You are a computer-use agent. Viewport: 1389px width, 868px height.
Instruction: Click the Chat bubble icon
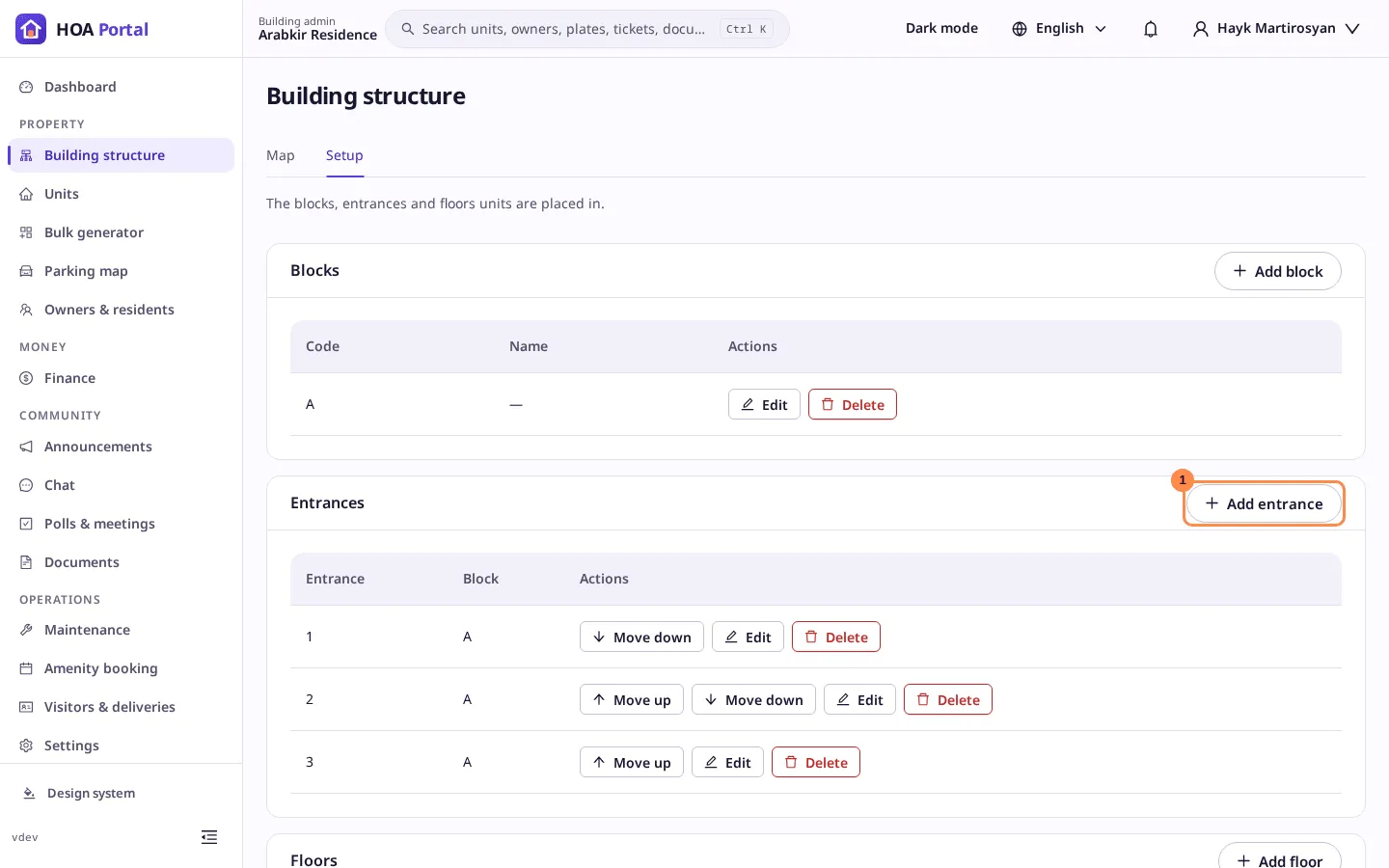[x=26, y=485]
